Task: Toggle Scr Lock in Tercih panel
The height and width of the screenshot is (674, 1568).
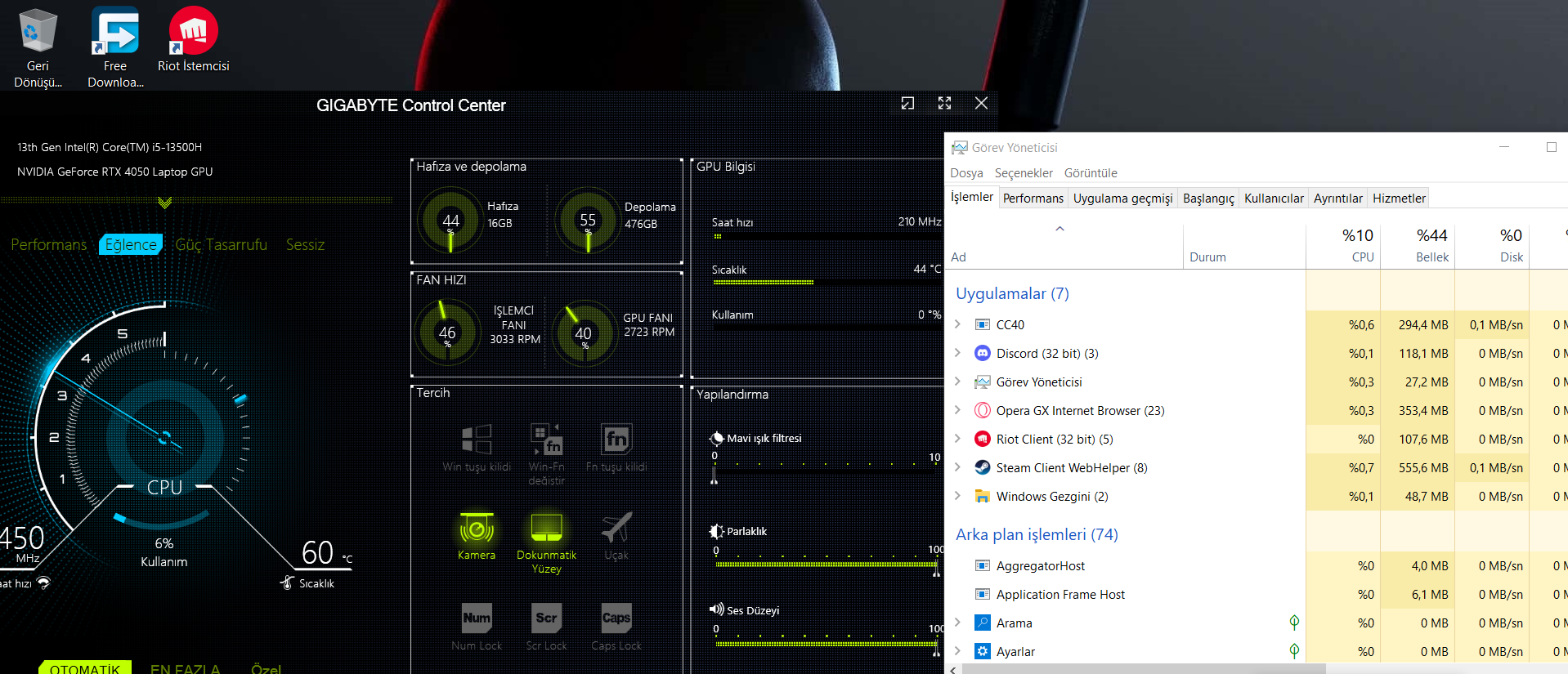Action: pos(546,627)
